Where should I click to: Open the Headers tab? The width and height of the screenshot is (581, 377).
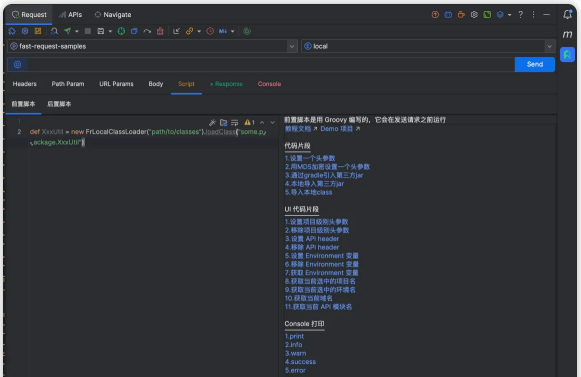pos(24,84)
